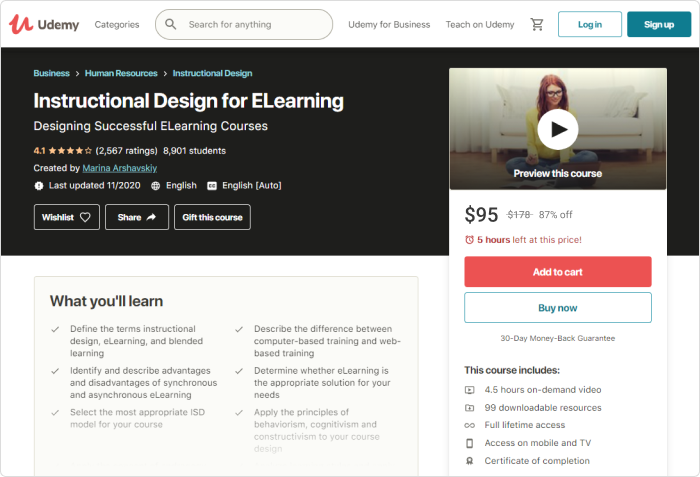Click the crossed-out $178 price
Viewport: 700px width, 477px height.
[x=519, y=215]
